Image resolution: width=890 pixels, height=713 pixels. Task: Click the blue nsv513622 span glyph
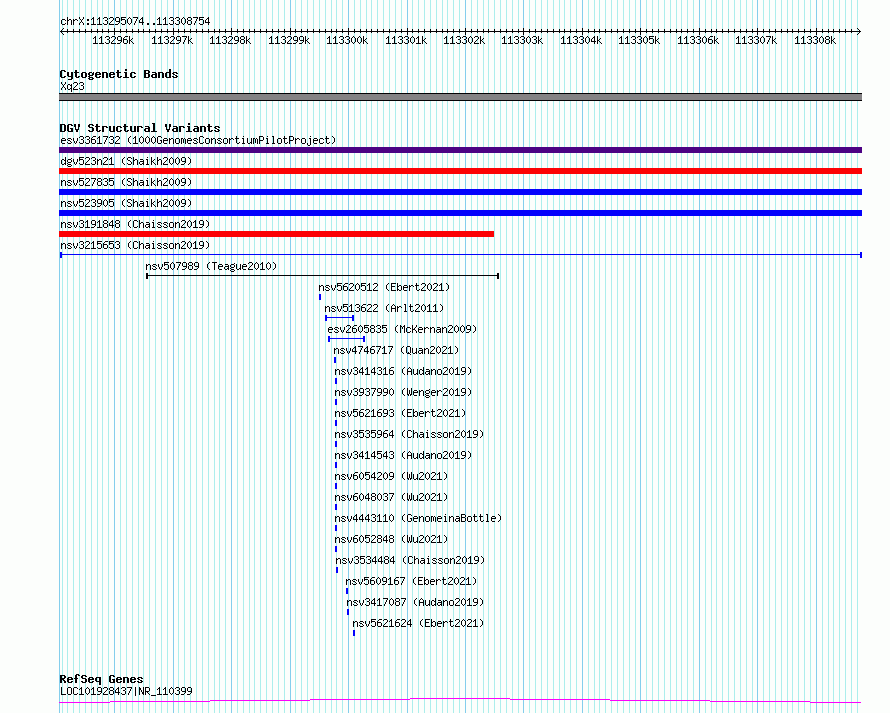pyautogui.click(x=339, y=318)
